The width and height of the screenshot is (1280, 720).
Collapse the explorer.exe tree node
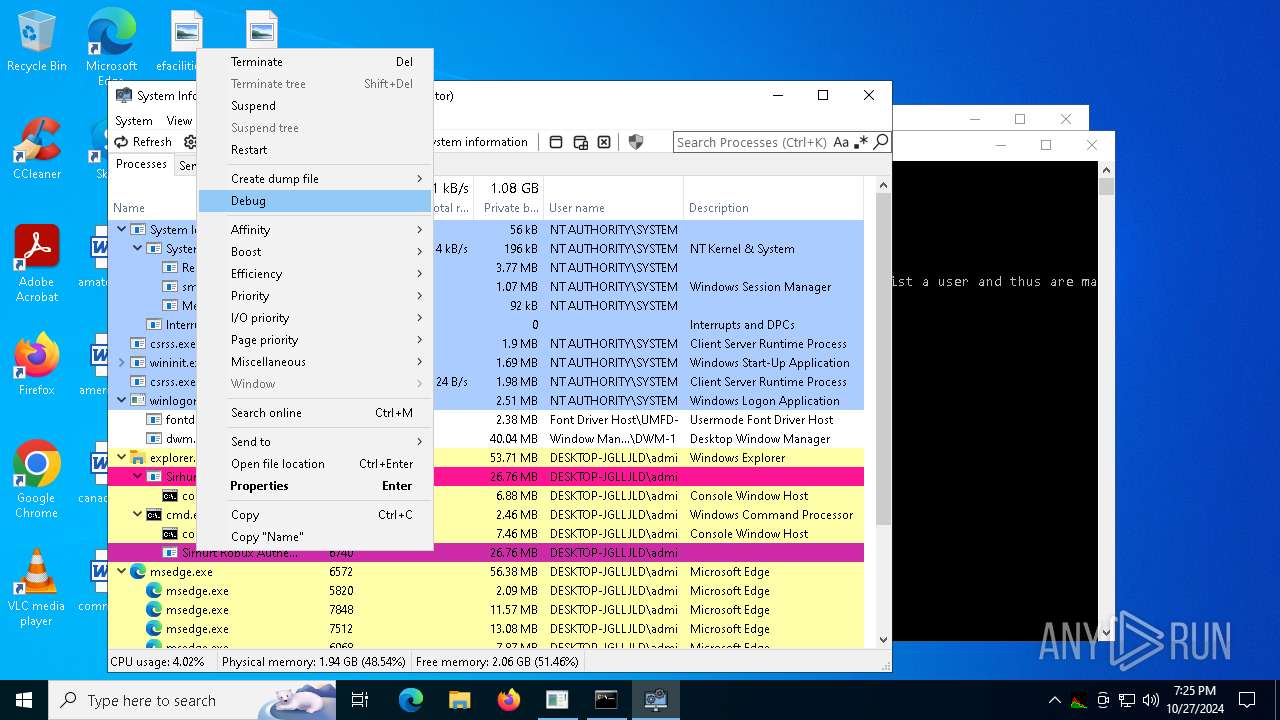pyautogui.click(x=122, y=458)
